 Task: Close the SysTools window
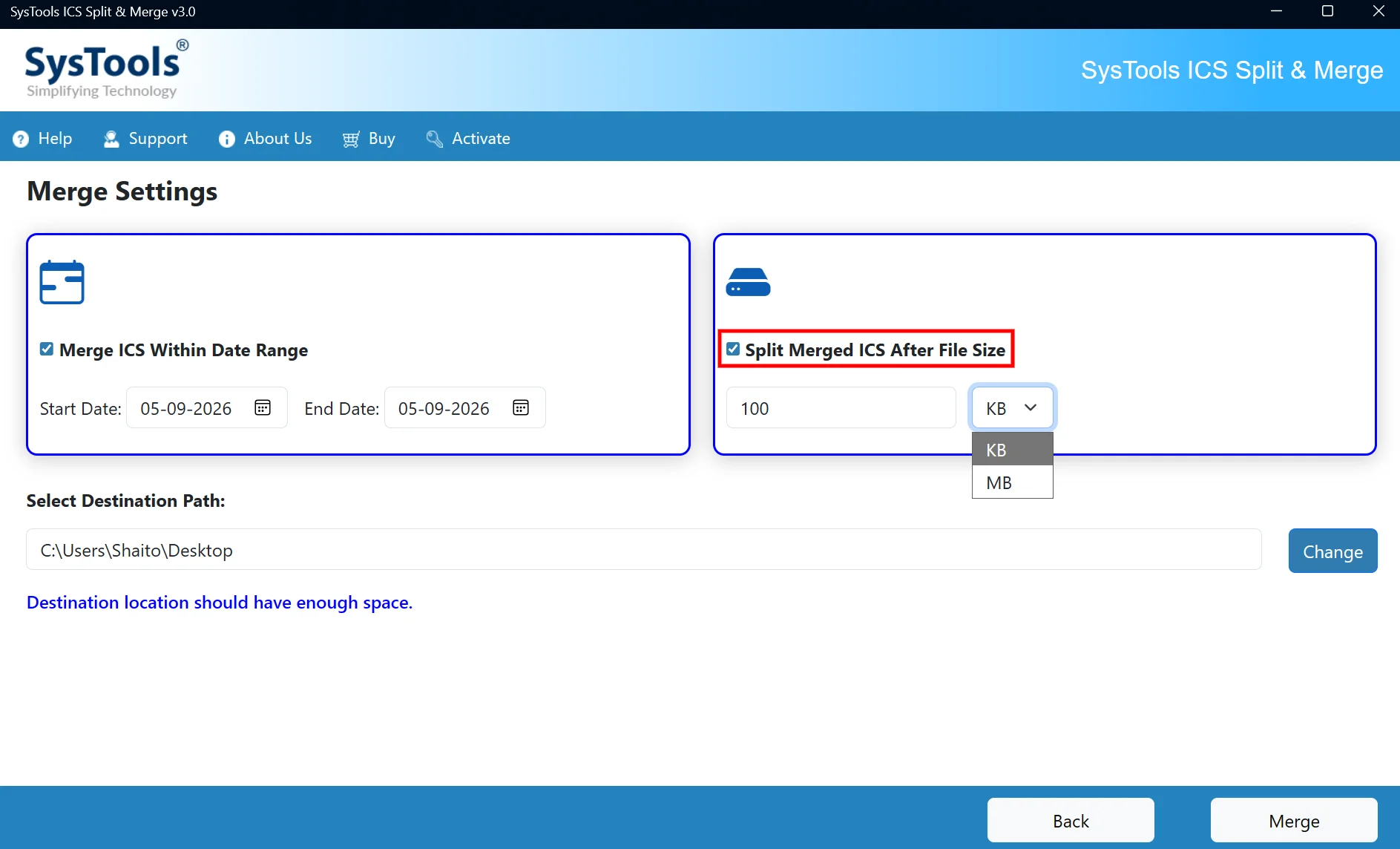click(x=1378, y=11)
